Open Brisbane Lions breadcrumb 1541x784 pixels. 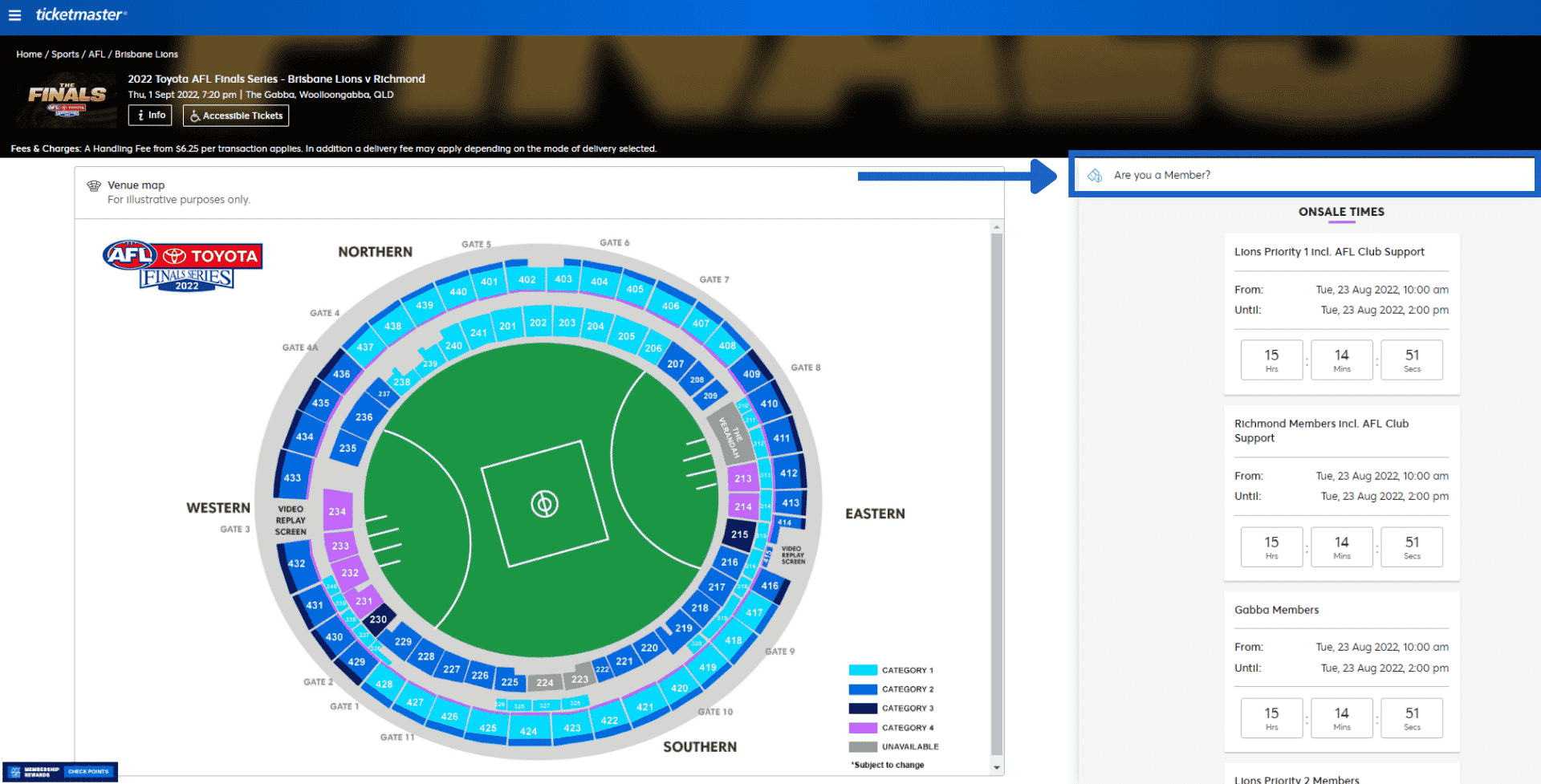tap(146, 55)
